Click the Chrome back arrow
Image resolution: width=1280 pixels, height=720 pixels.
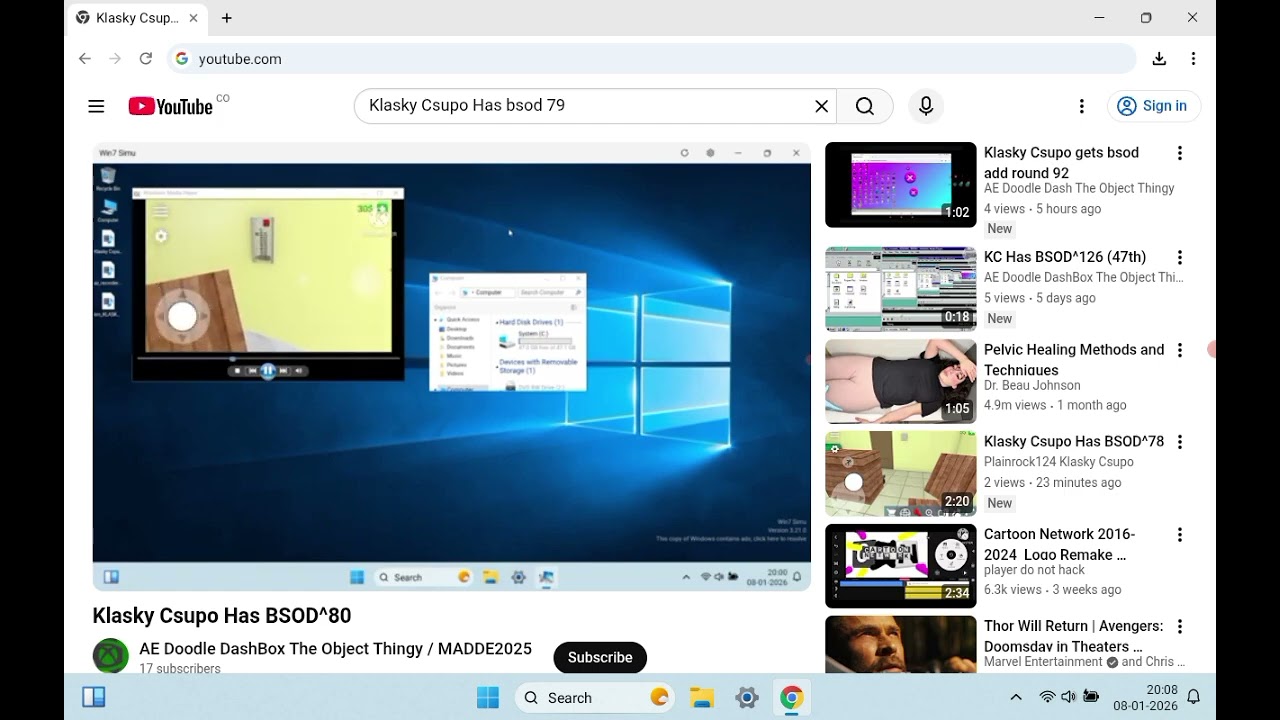(85, 59)
